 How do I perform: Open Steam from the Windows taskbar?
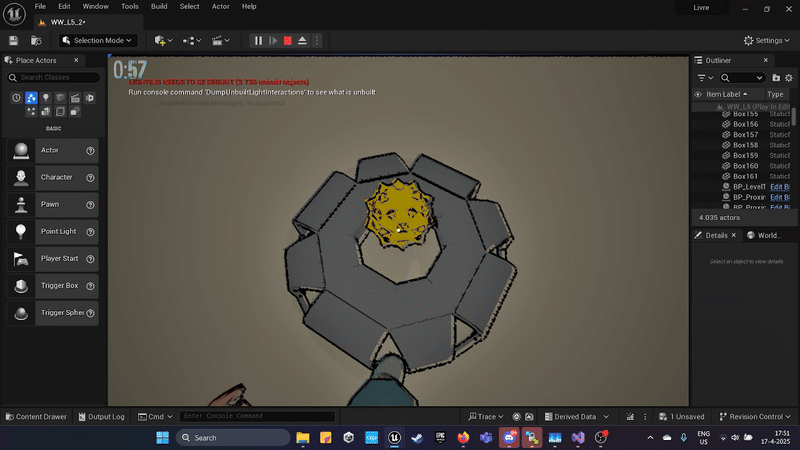(x=416, y=438)
